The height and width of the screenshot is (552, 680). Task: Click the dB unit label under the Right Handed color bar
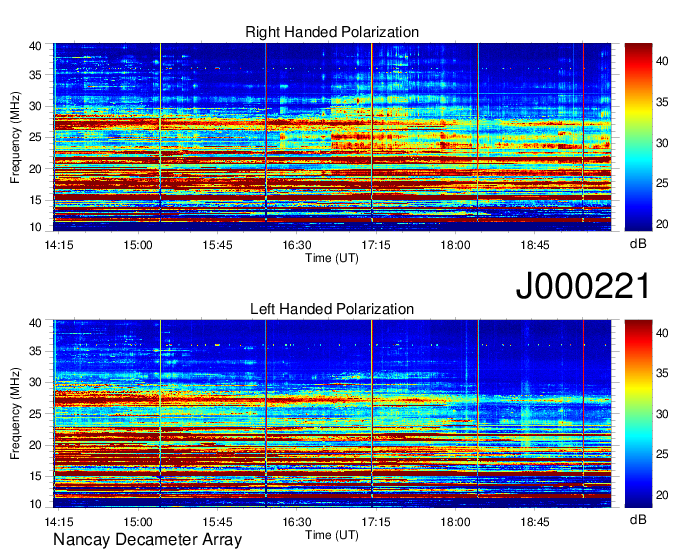pyautogui.click(x=638, y=244)
